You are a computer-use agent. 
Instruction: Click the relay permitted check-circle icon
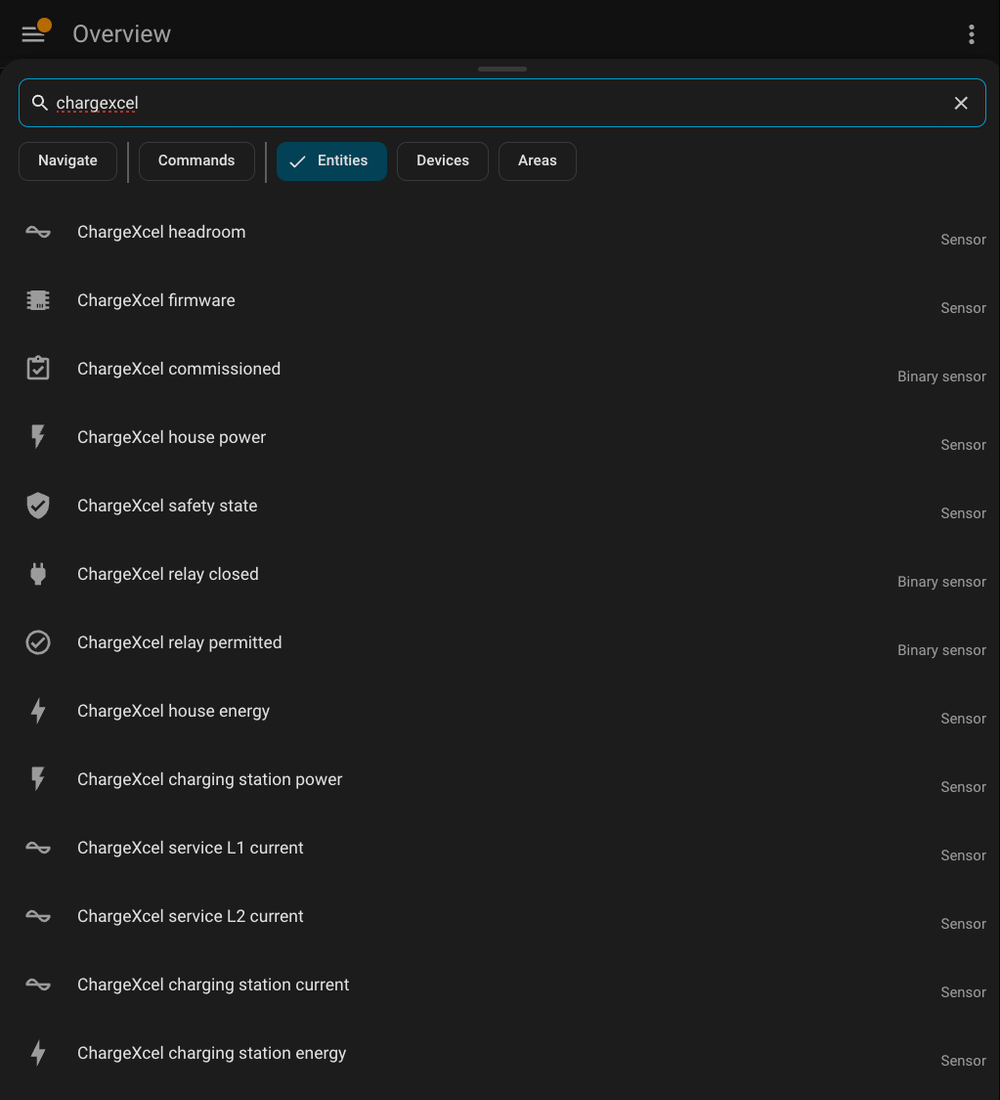38,642
